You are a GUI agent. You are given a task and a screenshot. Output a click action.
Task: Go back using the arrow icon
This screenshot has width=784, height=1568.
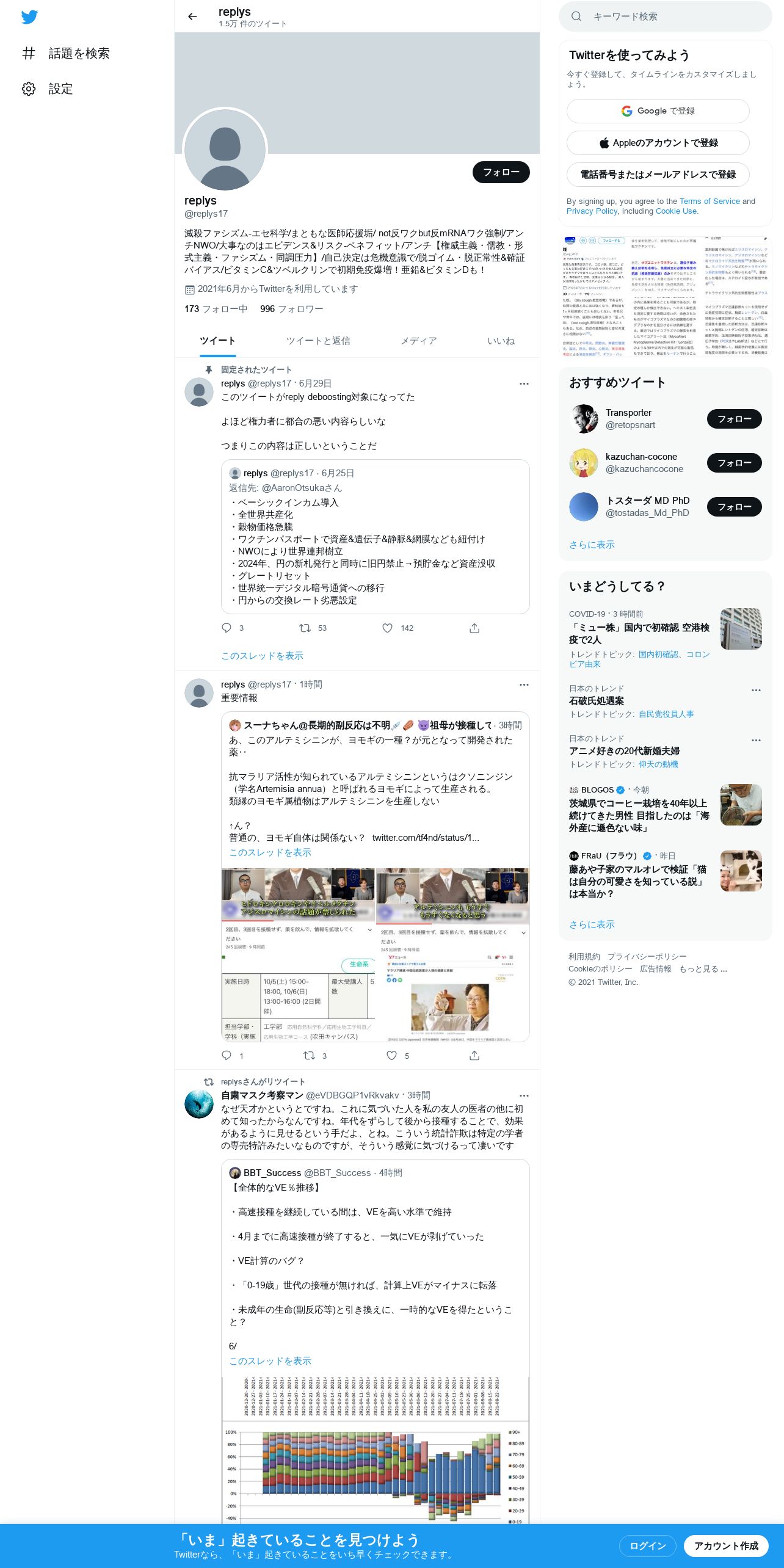(x=192, y=16)
